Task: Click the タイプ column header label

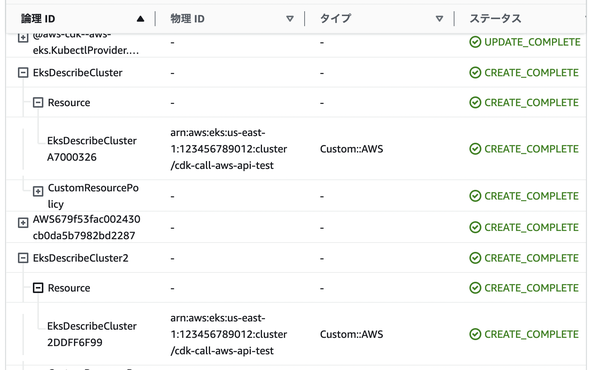Action: [335, 18]
